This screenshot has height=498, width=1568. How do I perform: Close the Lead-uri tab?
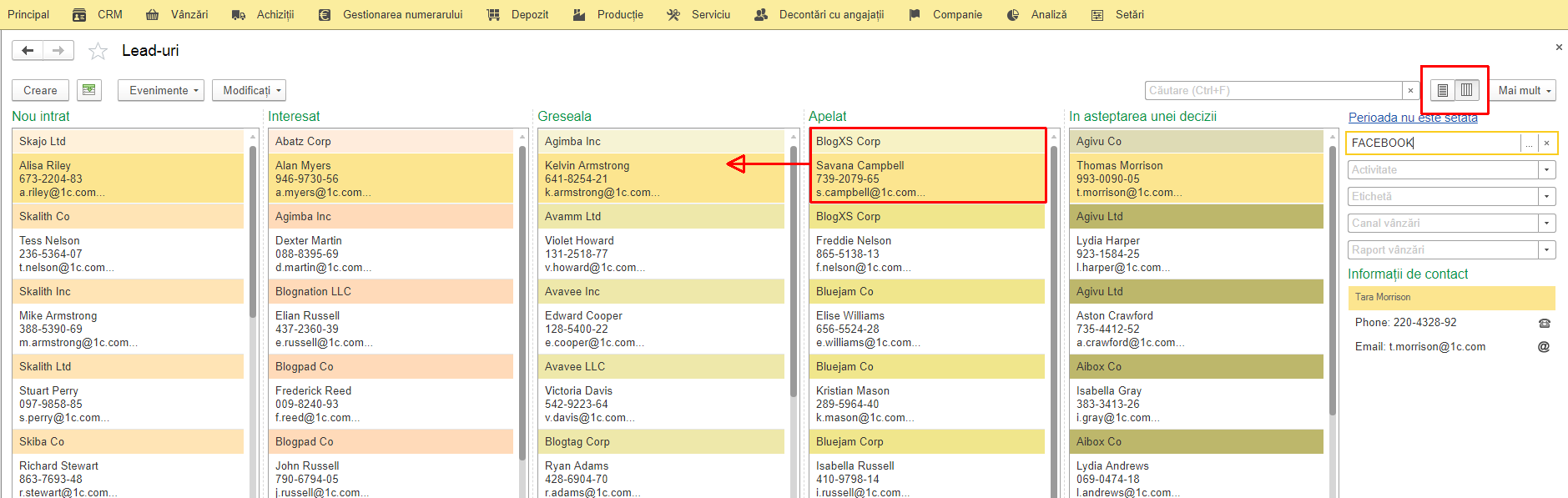tap(1559, 48)
